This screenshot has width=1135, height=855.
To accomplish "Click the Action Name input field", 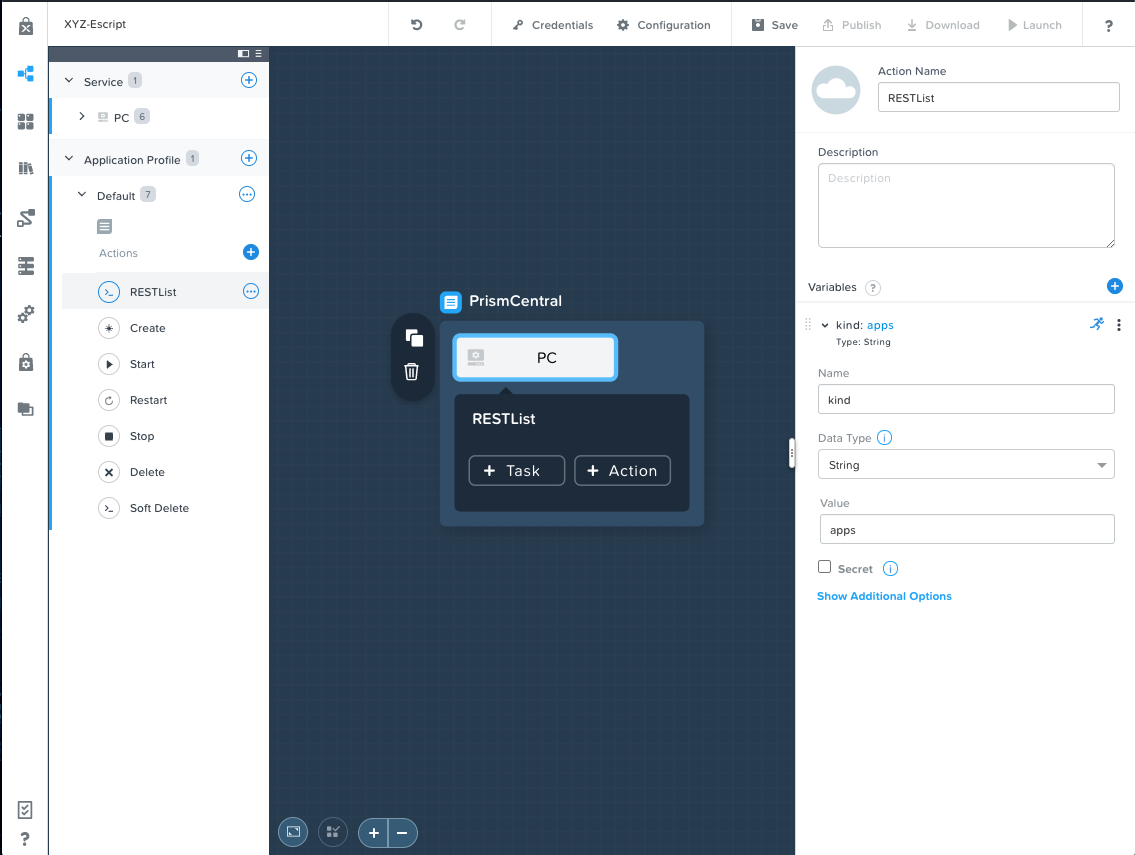I will click(998, 97).
